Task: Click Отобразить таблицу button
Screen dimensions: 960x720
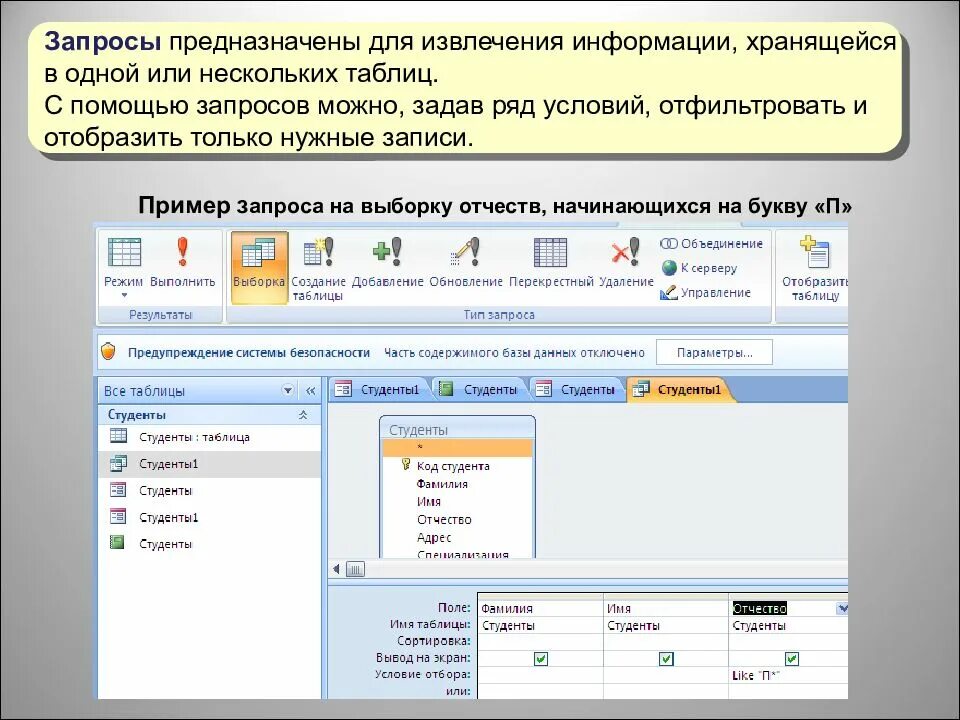Action: click(815, 268)
